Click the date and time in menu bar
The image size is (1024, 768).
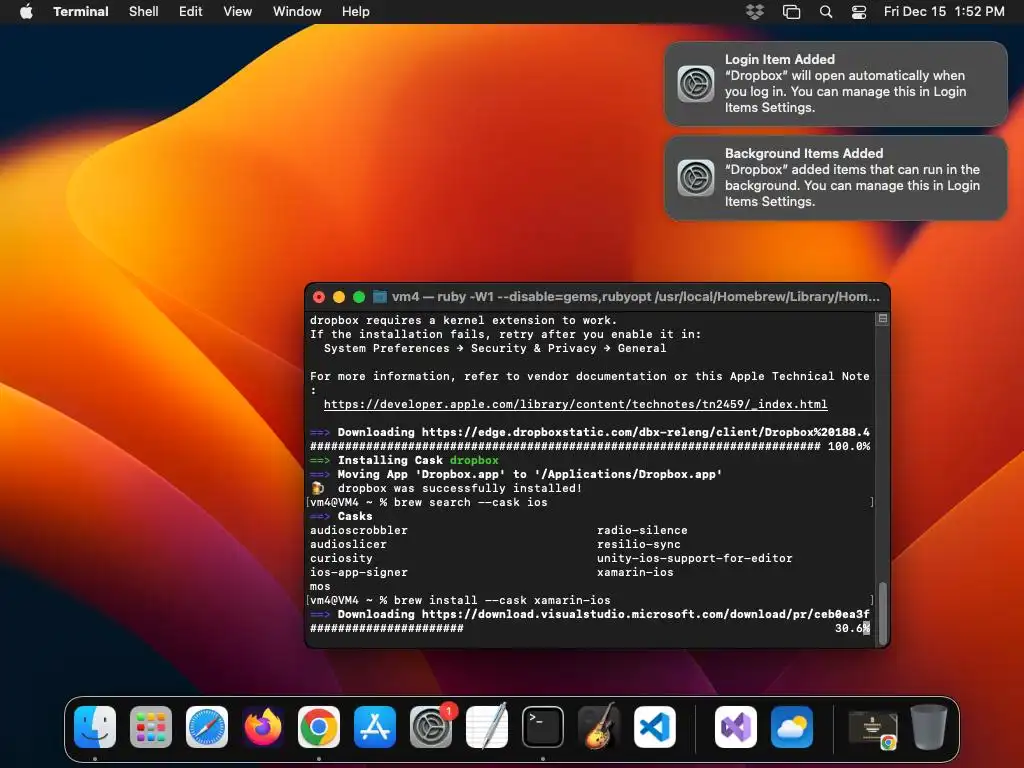point(944,12)
